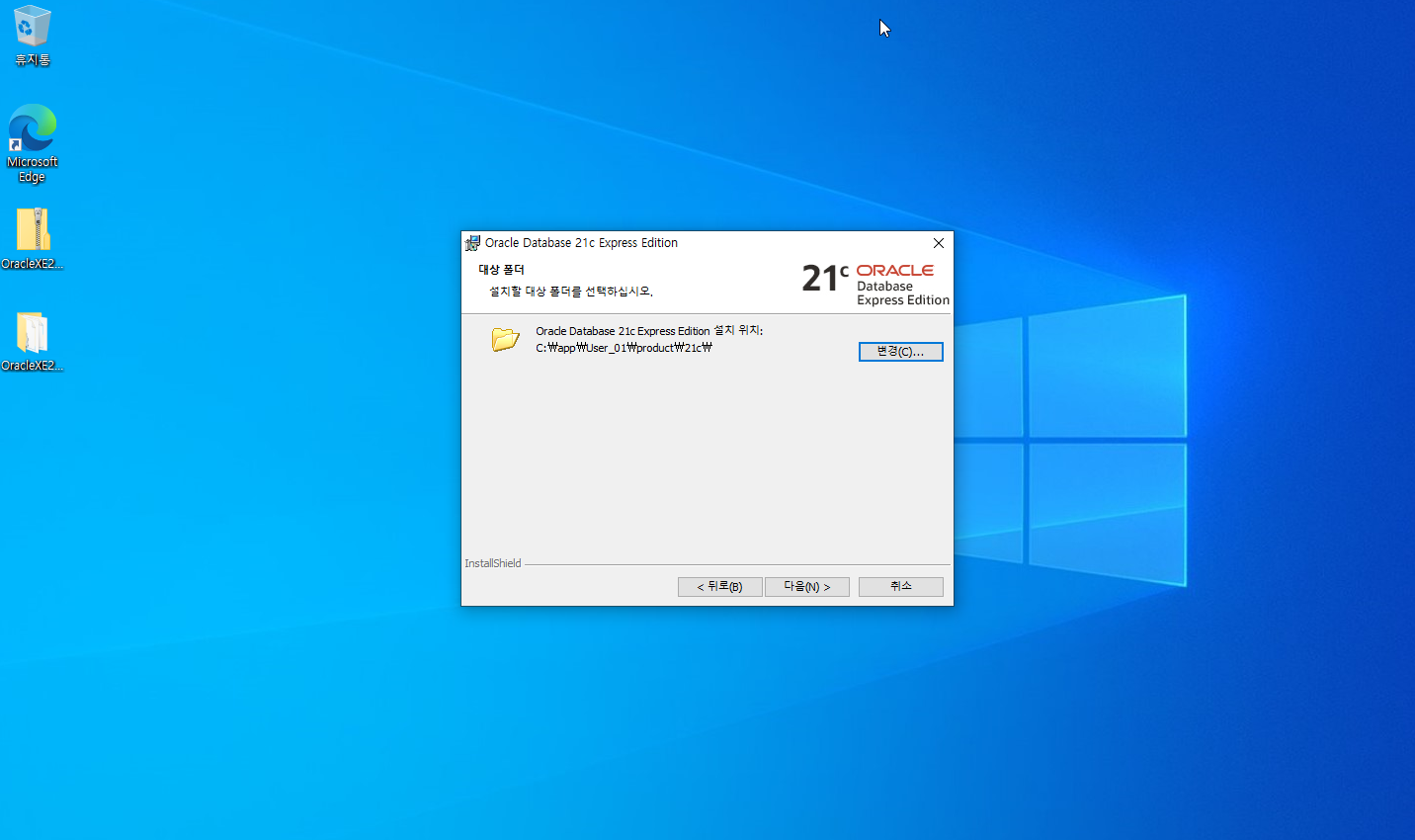Select the extracted OracleXE folder desktop icon
This screenshot has height=840, width=1415.
[32, 341]
